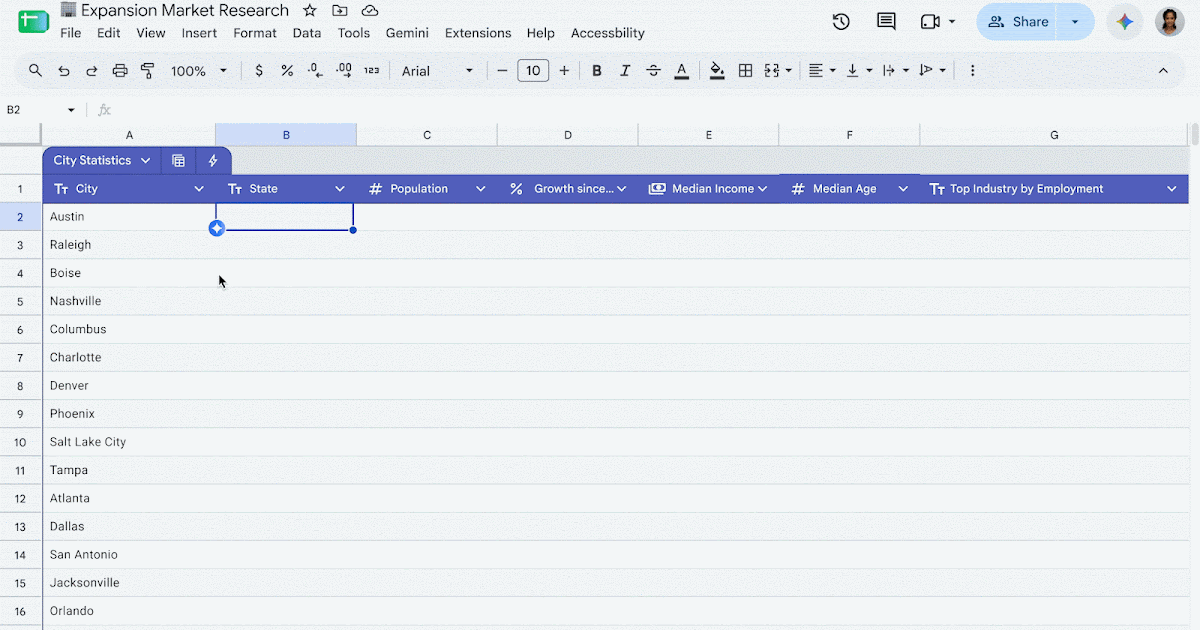Open horizontal align dropdown

(x=822, y=71)
